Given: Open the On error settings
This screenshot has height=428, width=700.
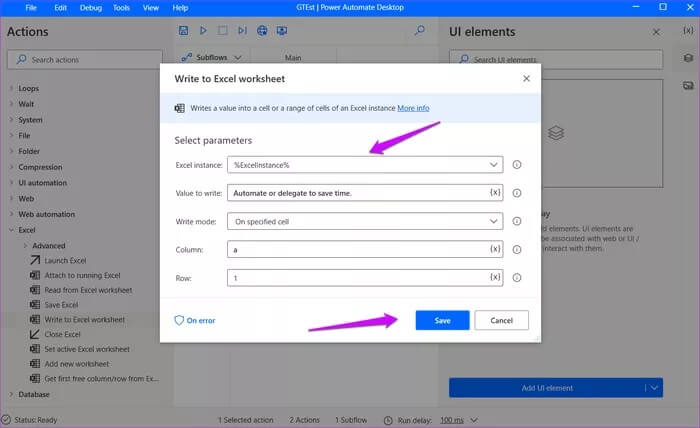Looking at the screenshot, I should [195, 320].
